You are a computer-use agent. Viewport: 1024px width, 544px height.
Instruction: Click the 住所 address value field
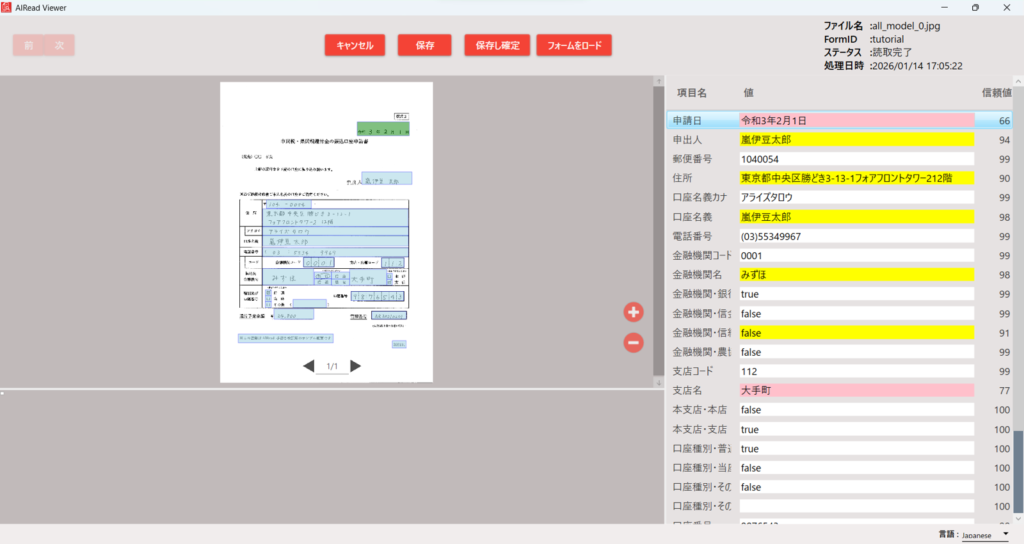coord(856,178)
